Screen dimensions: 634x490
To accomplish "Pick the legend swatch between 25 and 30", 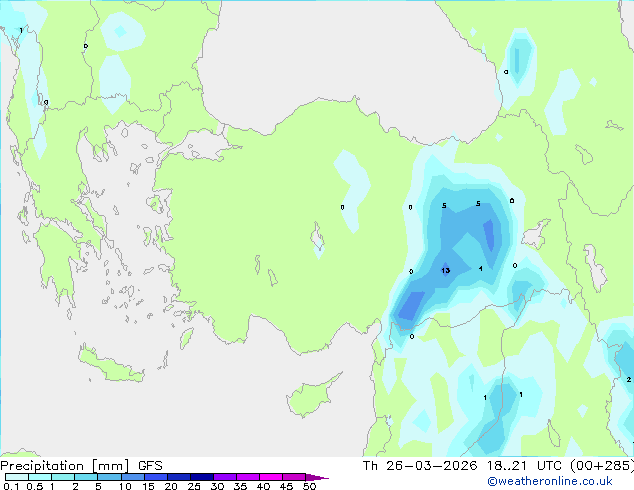I will (x=202, y=477).
